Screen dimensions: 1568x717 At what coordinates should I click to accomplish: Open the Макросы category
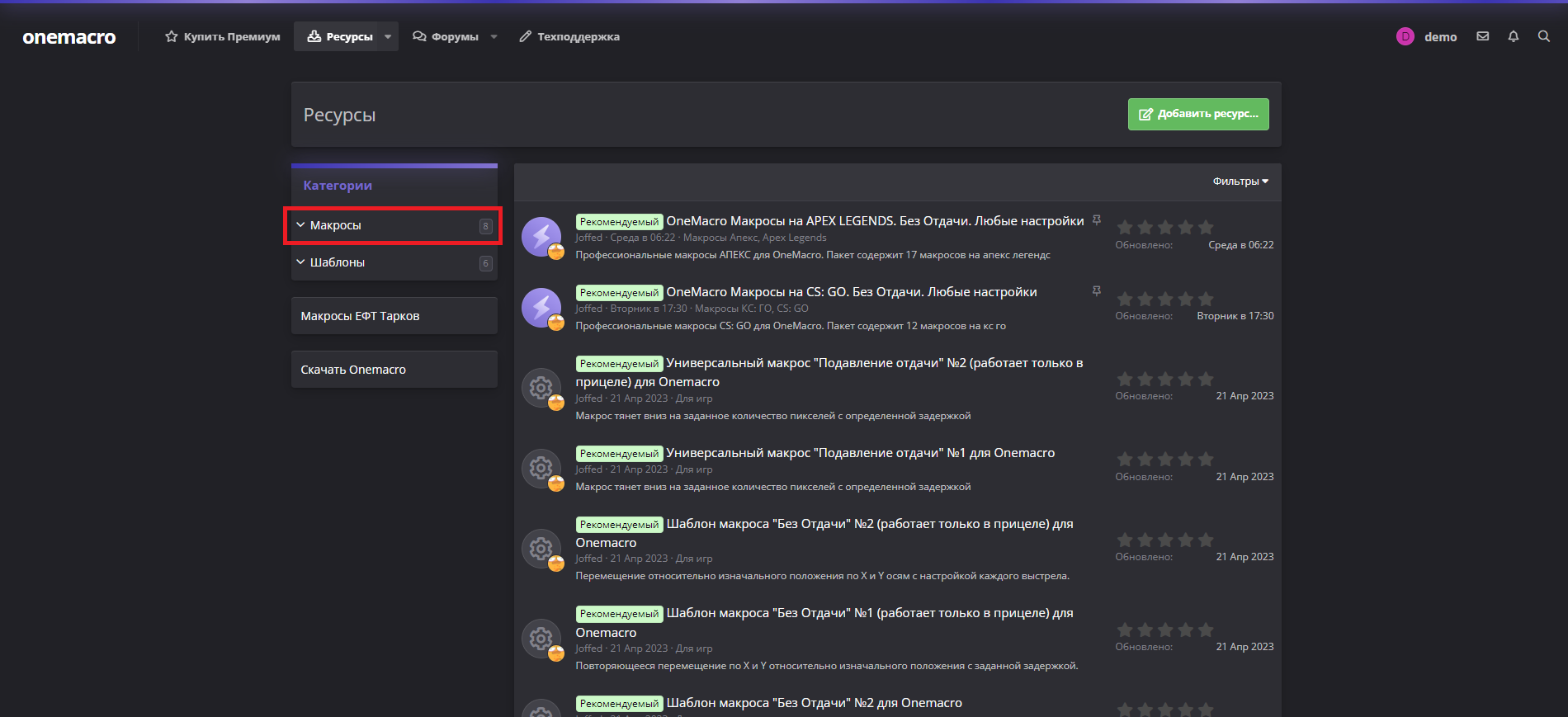(335, 225)
